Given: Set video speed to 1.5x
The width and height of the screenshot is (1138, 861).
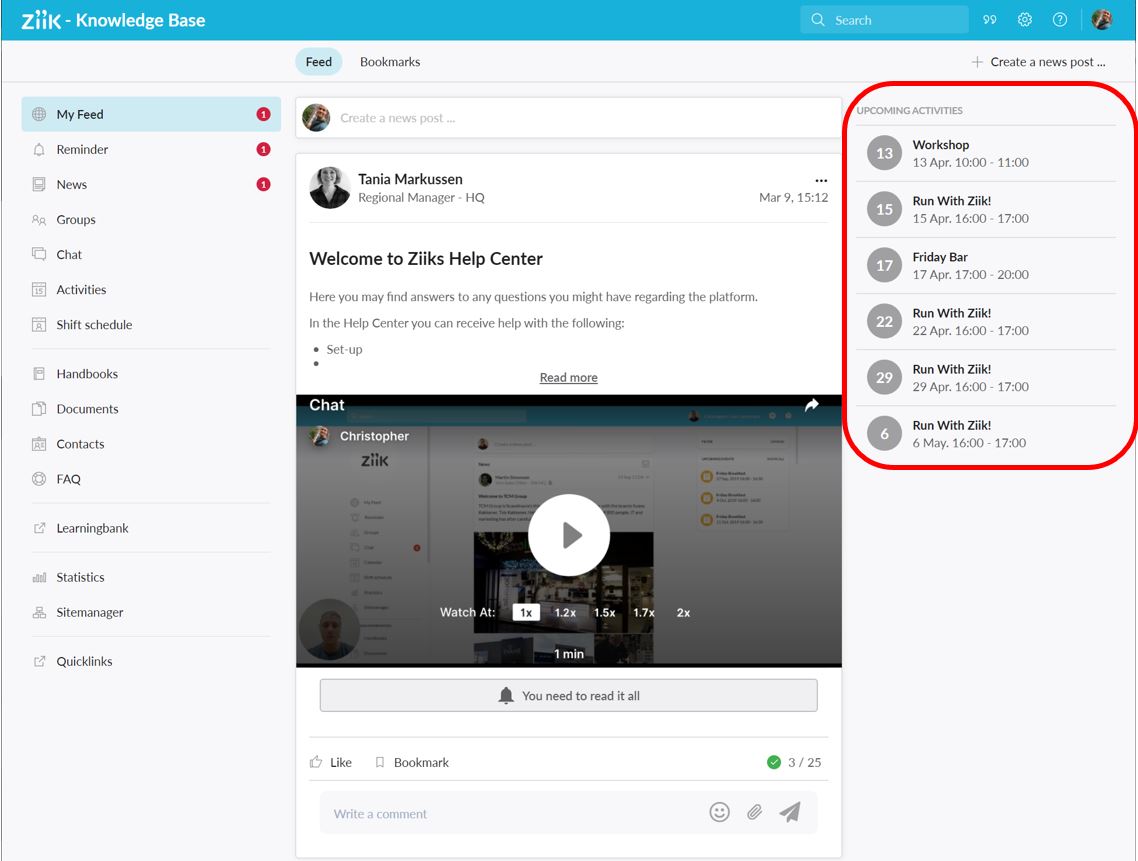Looking at the screenshot, I should pyautogui.click(x=605, y=613).
